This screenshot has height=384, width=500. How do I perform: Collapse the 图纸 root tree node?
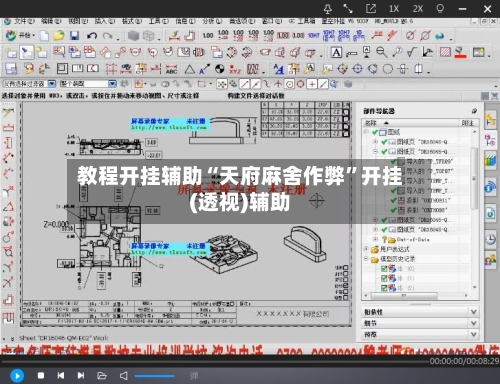(x=367, y=132)
